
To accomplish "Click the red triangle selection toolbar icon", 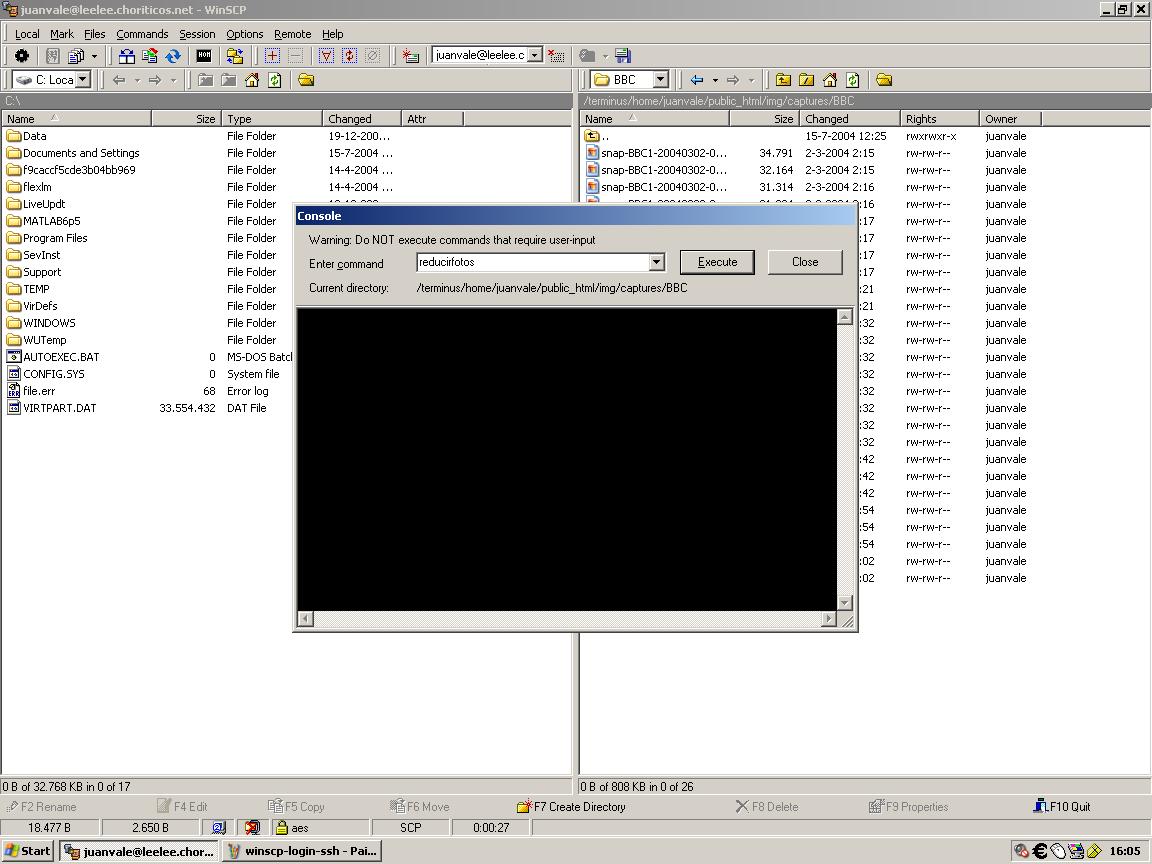I will coord(326,56).
